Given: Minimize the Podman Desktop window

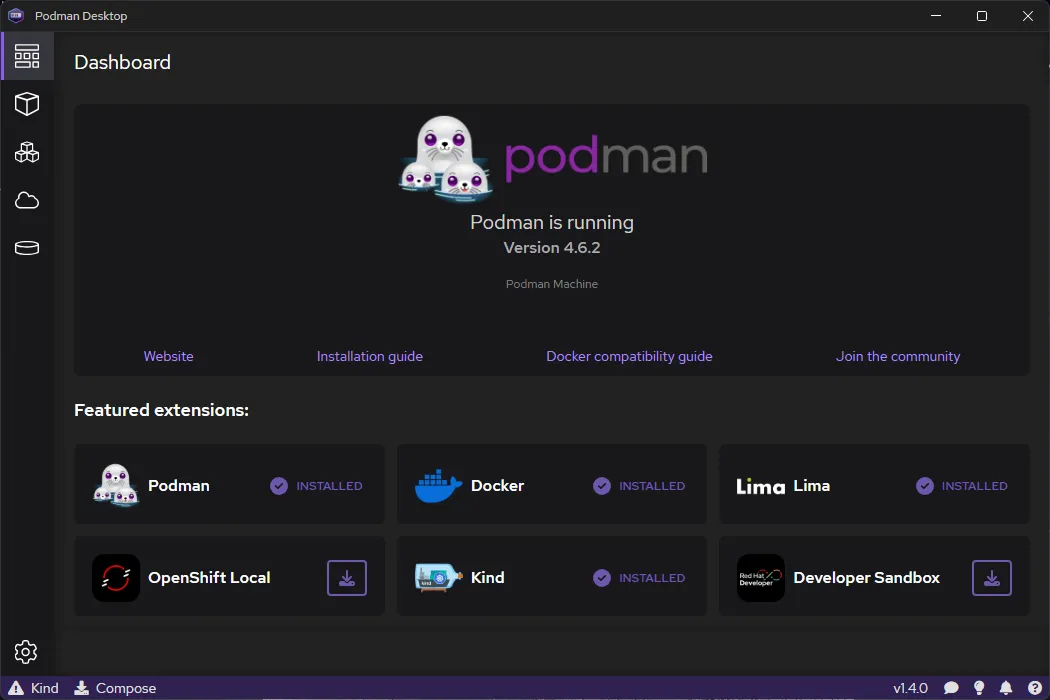Looking at the screenshot, I should pos(936,15).
